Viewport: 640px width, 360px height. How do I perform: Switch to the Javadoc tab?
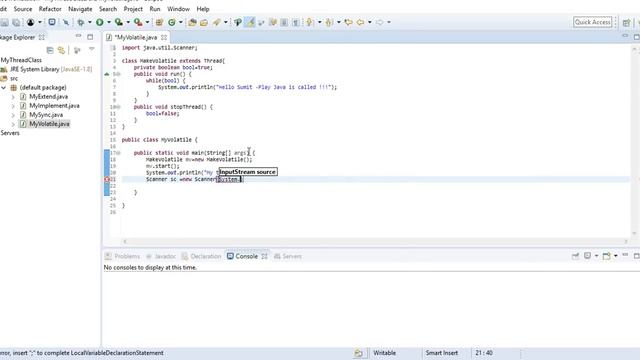click(x=161, y=256)
